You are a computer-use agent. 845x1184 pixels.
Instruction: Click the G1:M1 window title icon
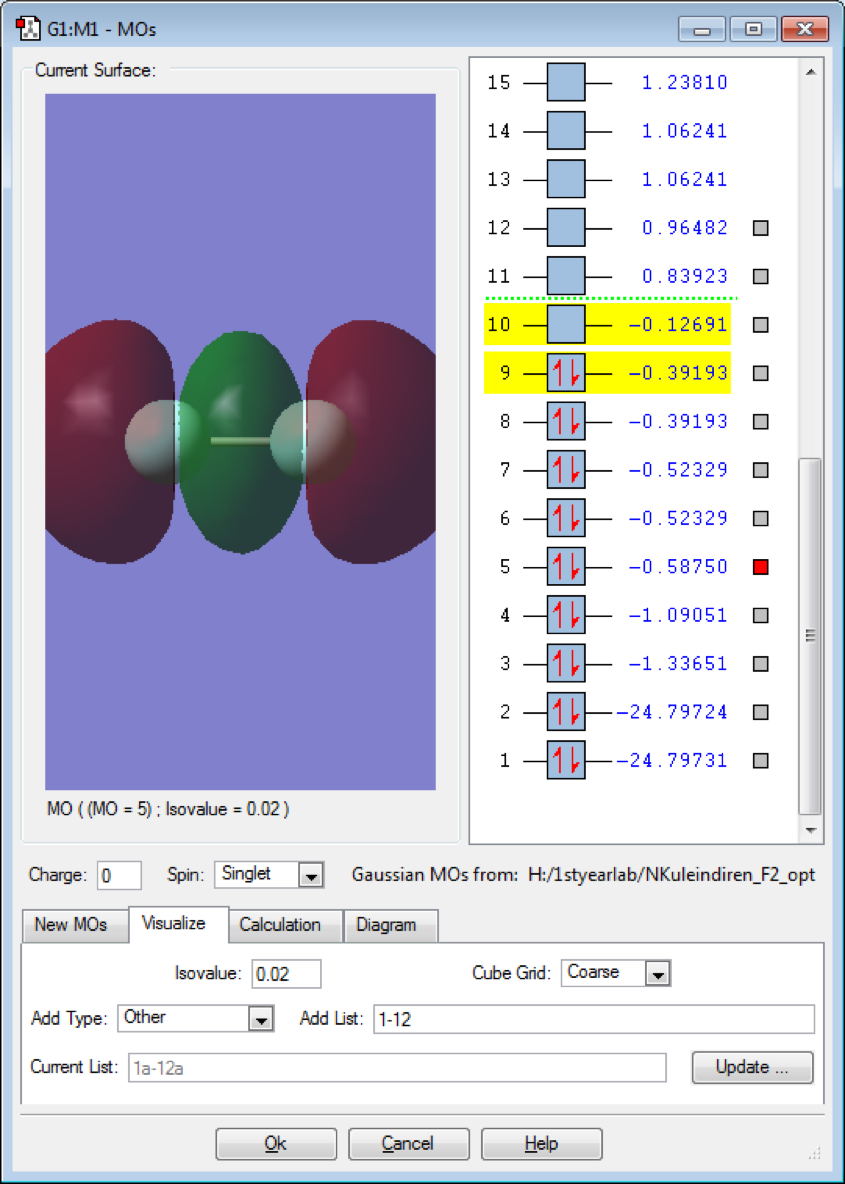pyautogui.click(x=27, y=29)
